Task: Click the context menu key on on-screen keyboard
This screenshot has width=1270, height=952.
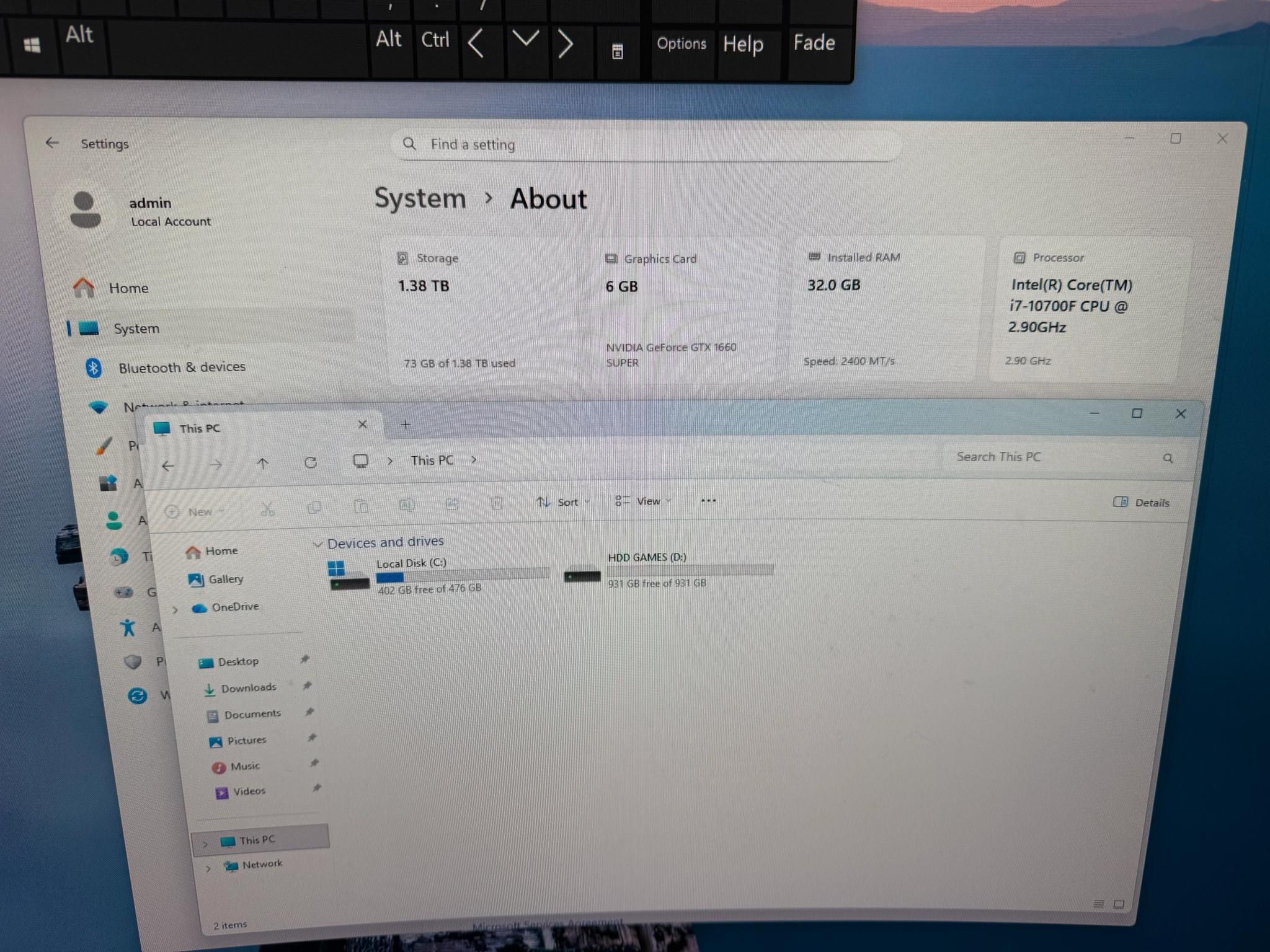Action: click(617, 51)
